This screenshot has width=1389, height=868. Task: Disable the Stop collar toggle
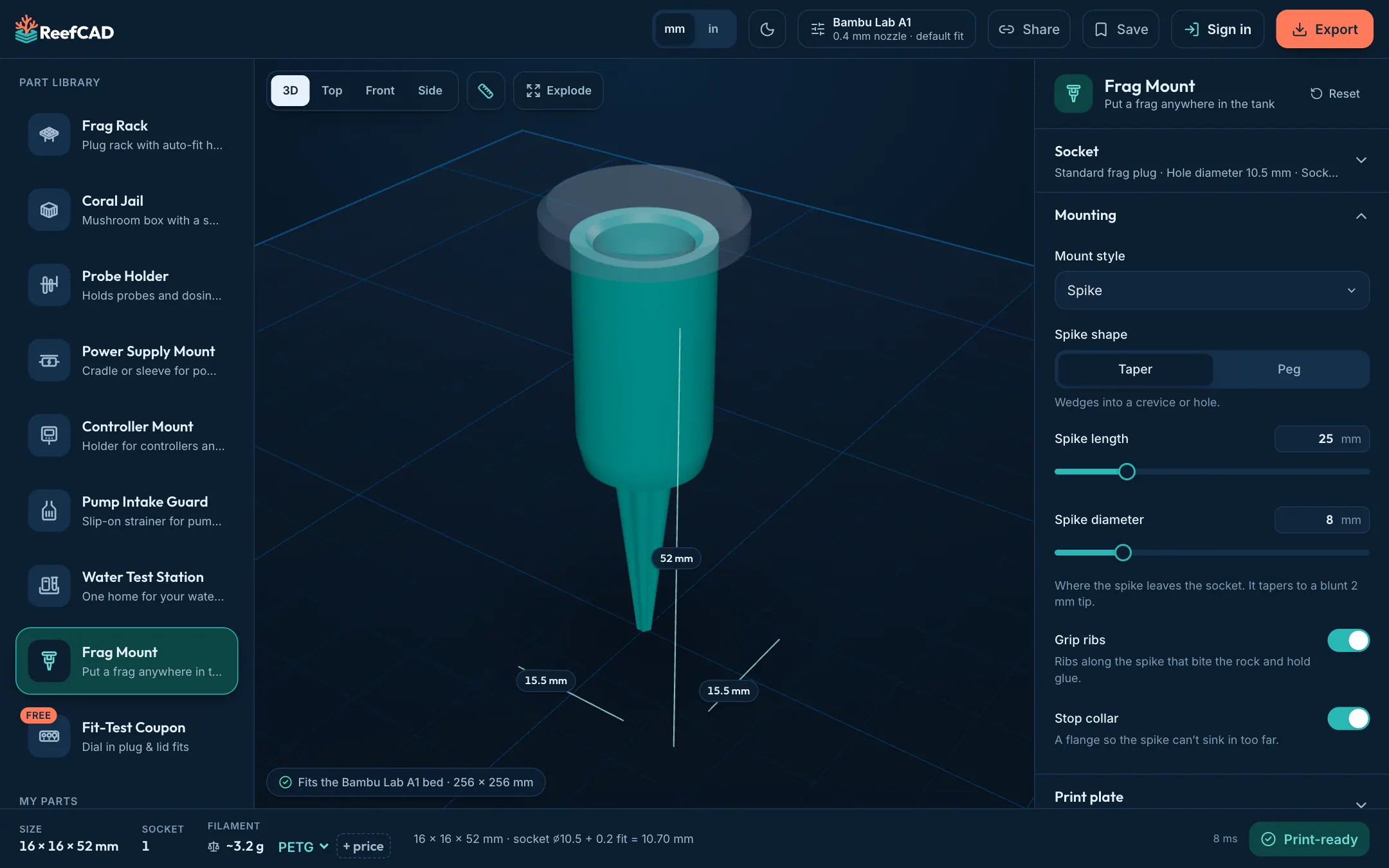(x=1348, y=719)
